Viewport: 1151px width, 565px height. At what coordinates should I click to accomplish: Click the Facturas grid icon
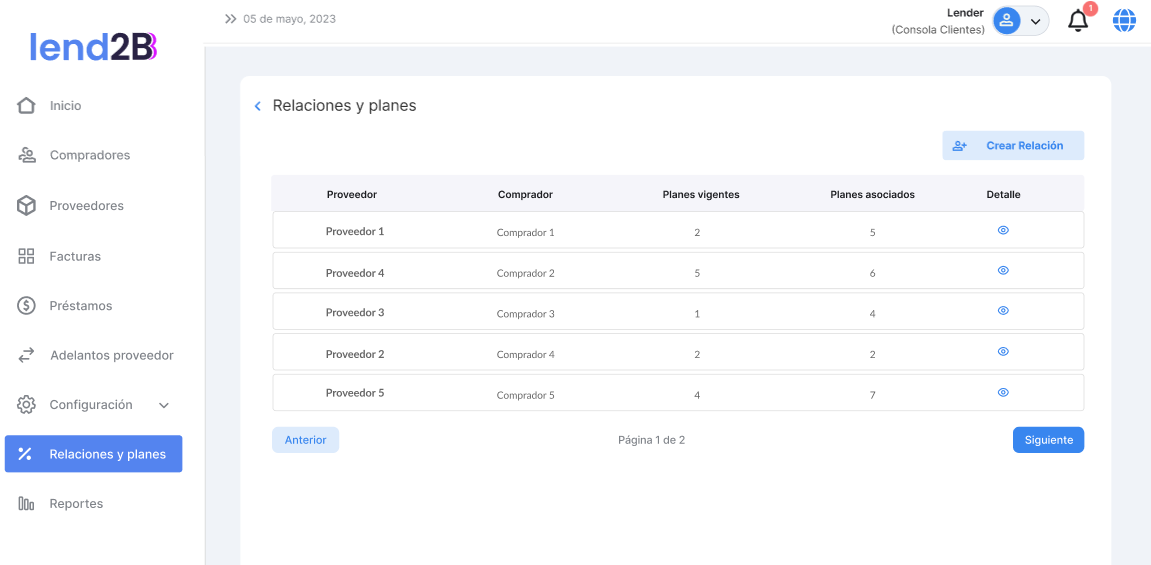[x=26, y=256]
